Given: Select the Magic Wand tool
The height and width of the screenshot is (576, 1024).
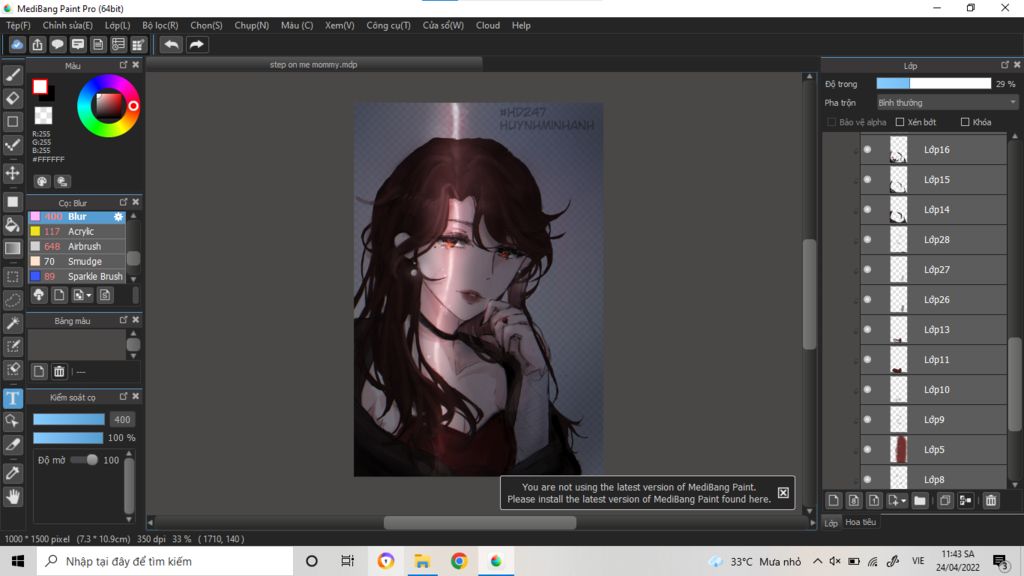Looking at the screenshot, I should click(x=12, y=323).
